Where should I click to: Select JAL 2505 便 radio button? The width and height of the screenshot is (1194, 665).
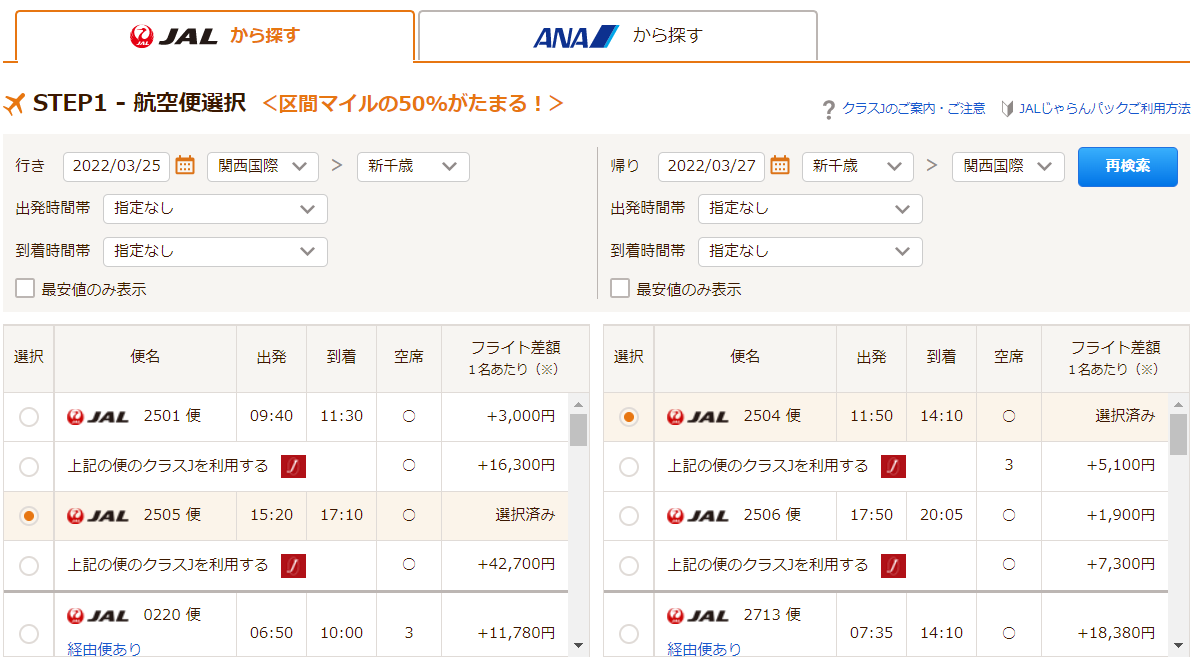pyautogui.click(x=29, y=516)
